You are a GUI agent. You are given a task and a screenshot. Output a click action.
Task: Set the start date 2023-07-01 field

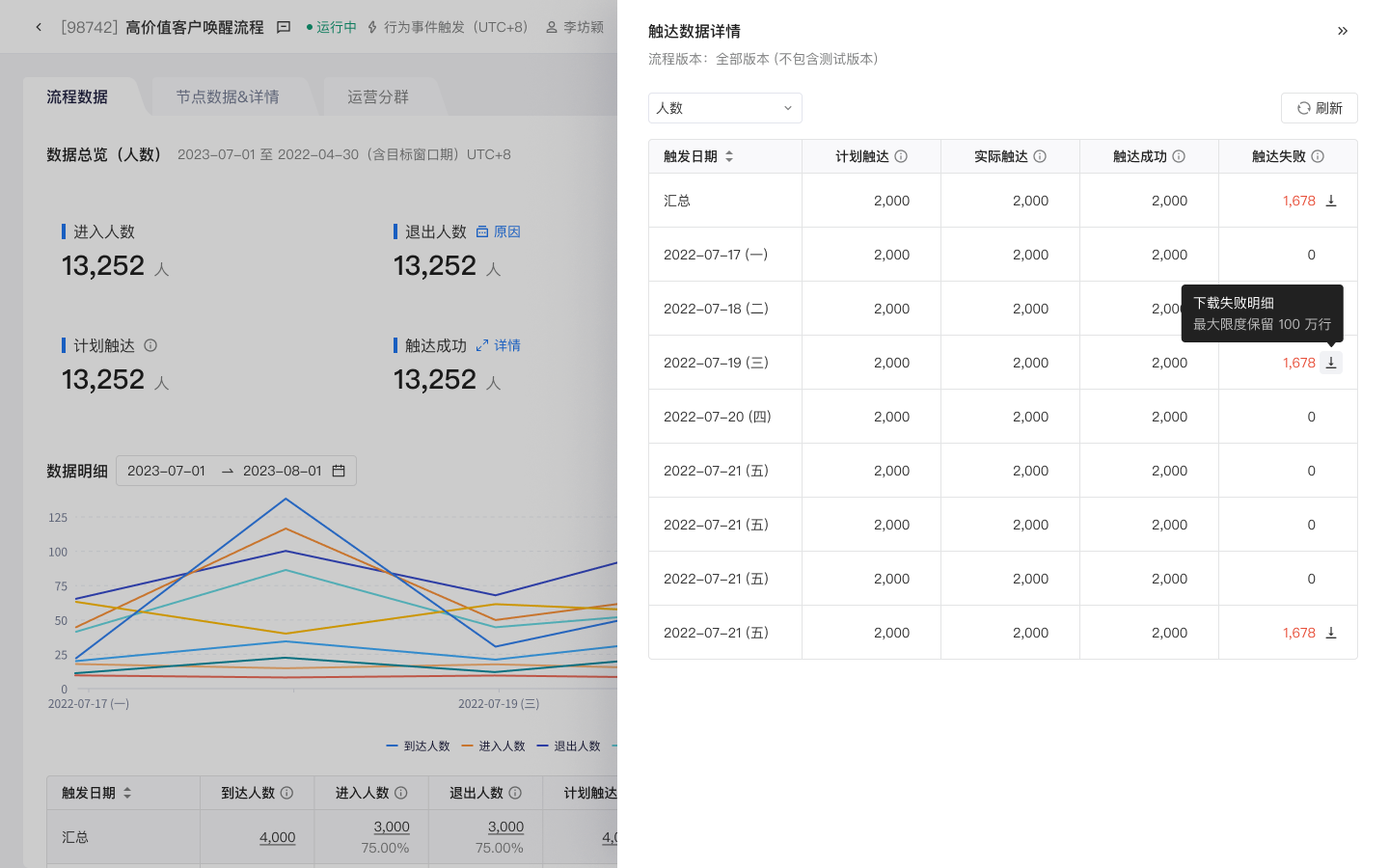click(167, 471)
